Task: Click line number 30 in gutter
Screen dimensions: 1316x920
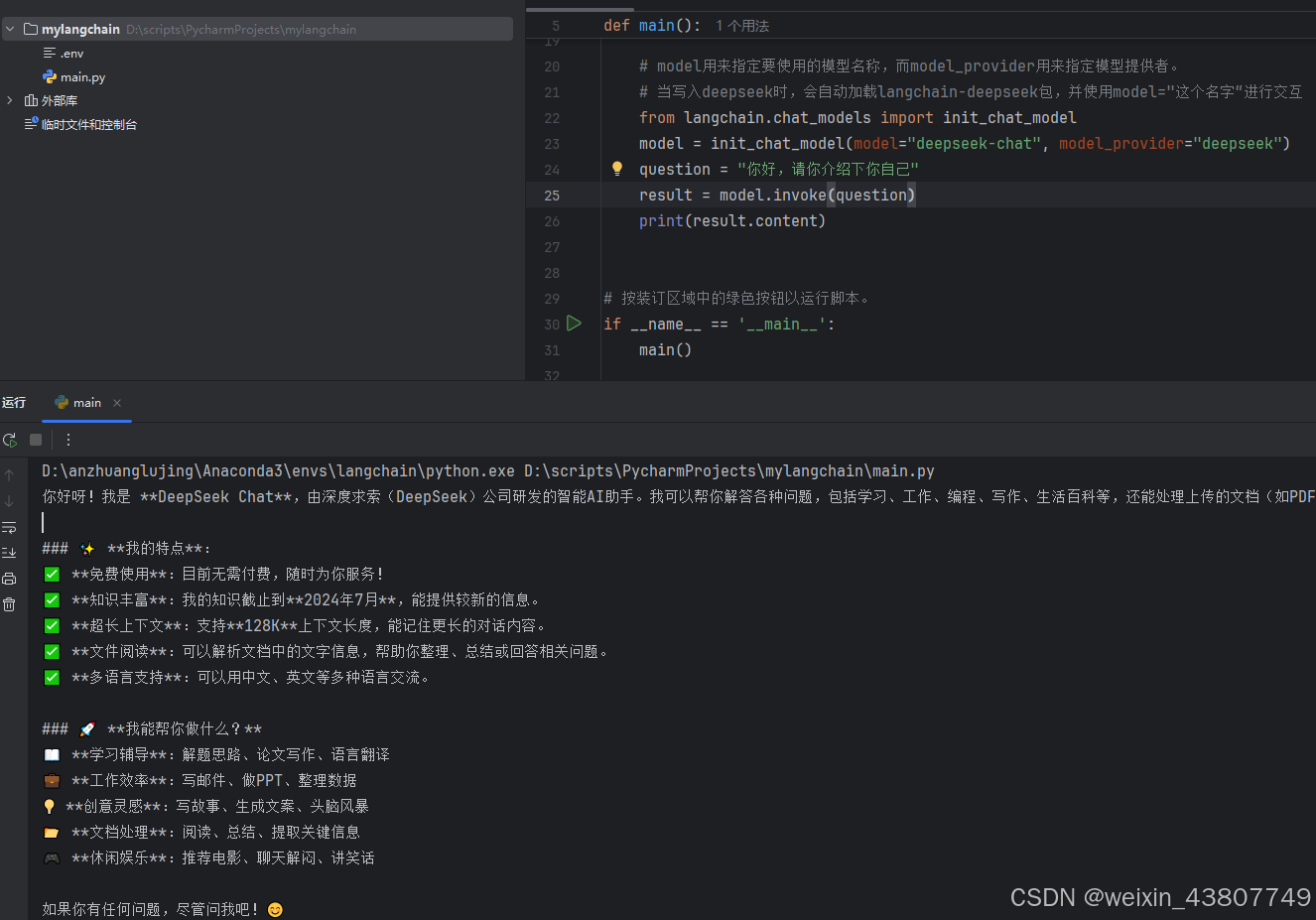Action: click(x=552, y=325)
